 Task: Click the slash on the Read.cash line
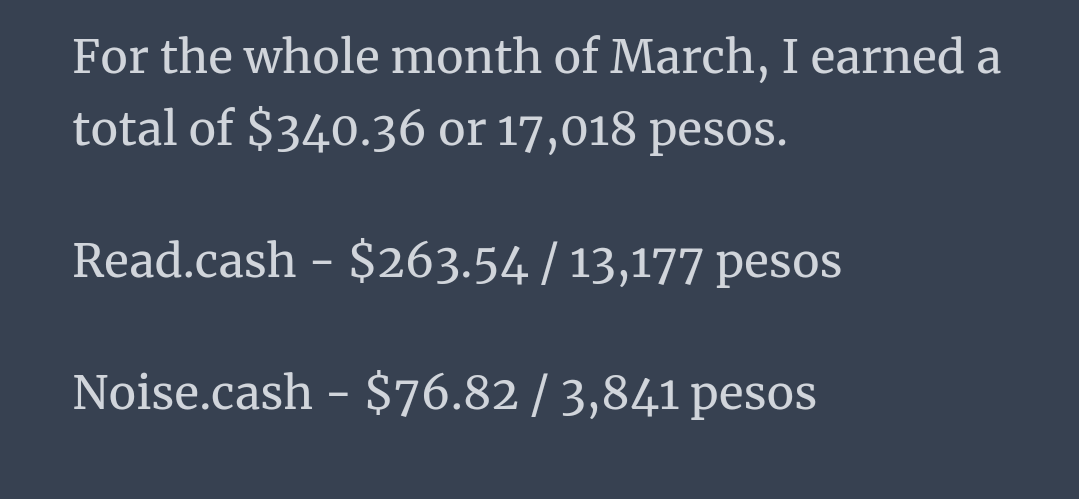(x=547, y=265)
